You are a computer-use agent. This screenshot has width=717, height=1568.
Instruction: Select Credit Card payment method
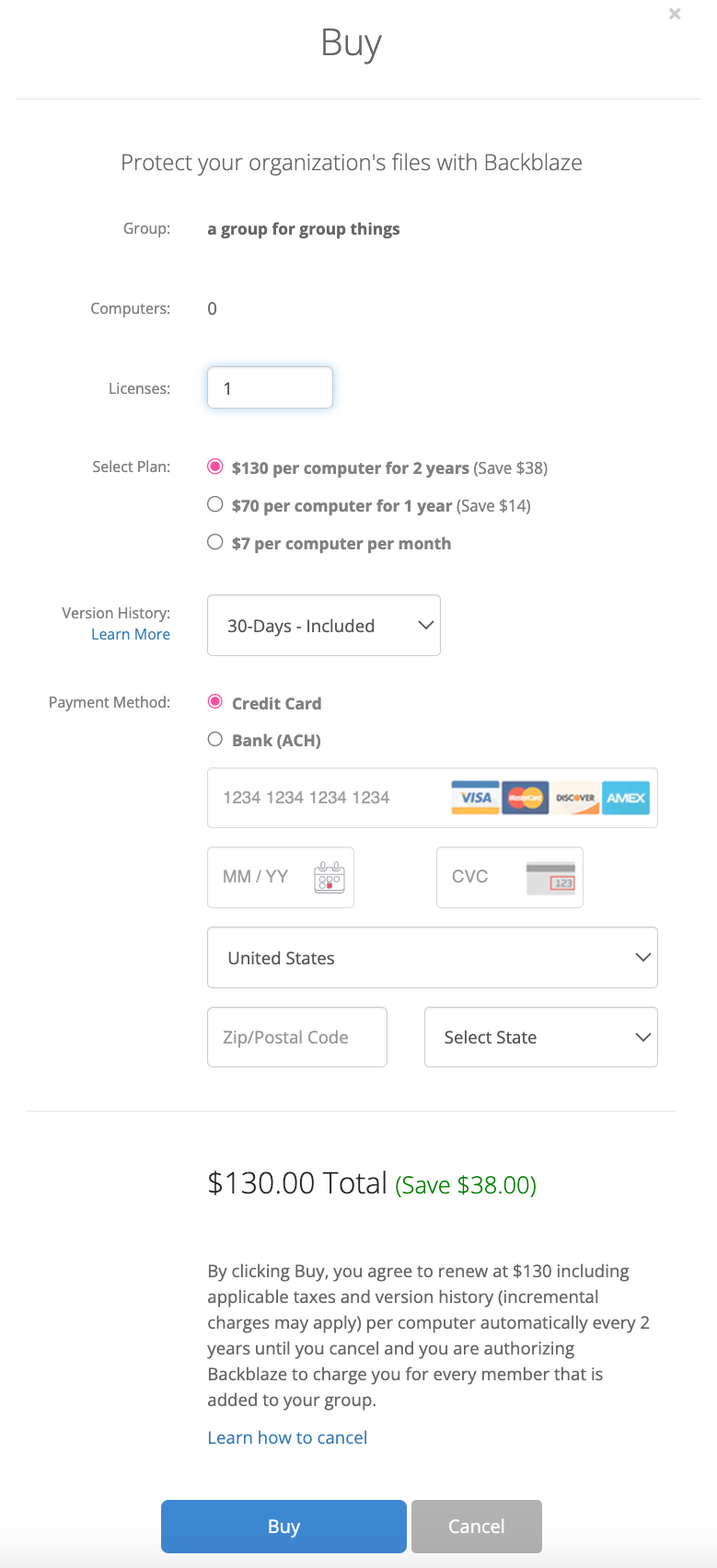tap(215, 702)
